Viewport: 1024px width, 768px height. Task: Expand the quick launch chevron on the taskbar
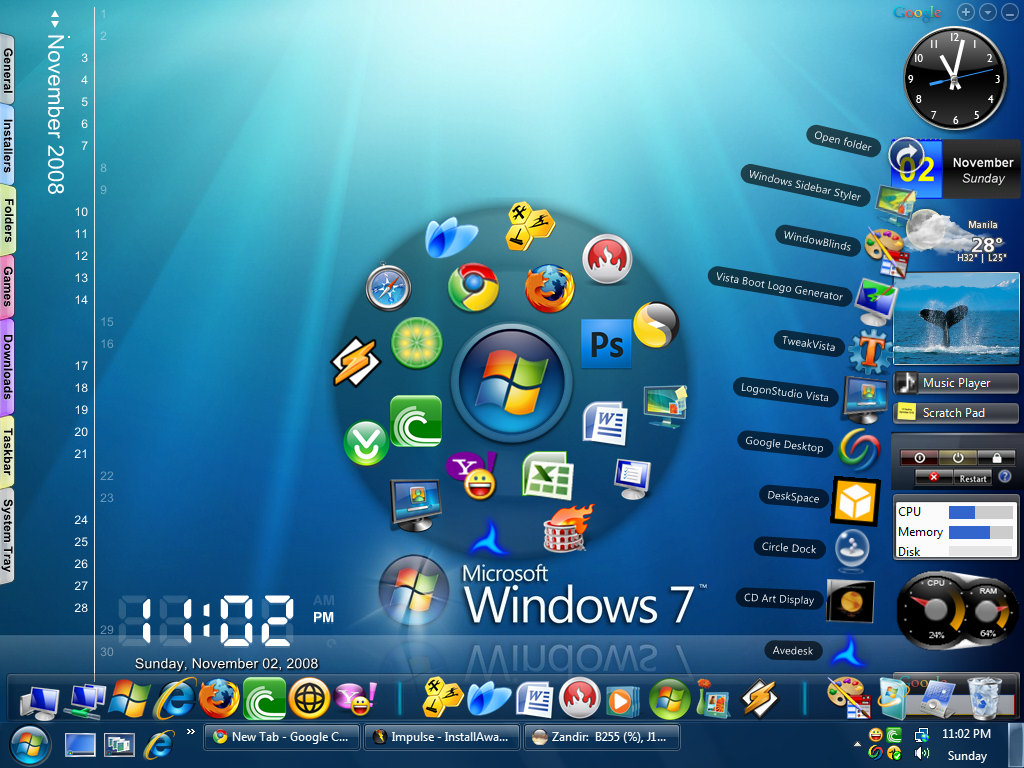coord(190,730)
